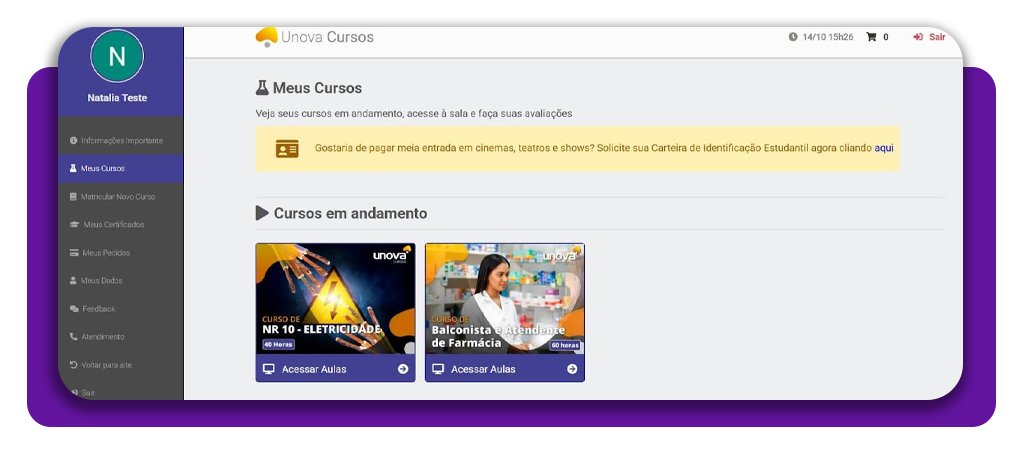Screen dimensions: 1024x467
Task: Open Balconista e Atendente de Farmácia thumbnail
Action: (x=505, y=298)
